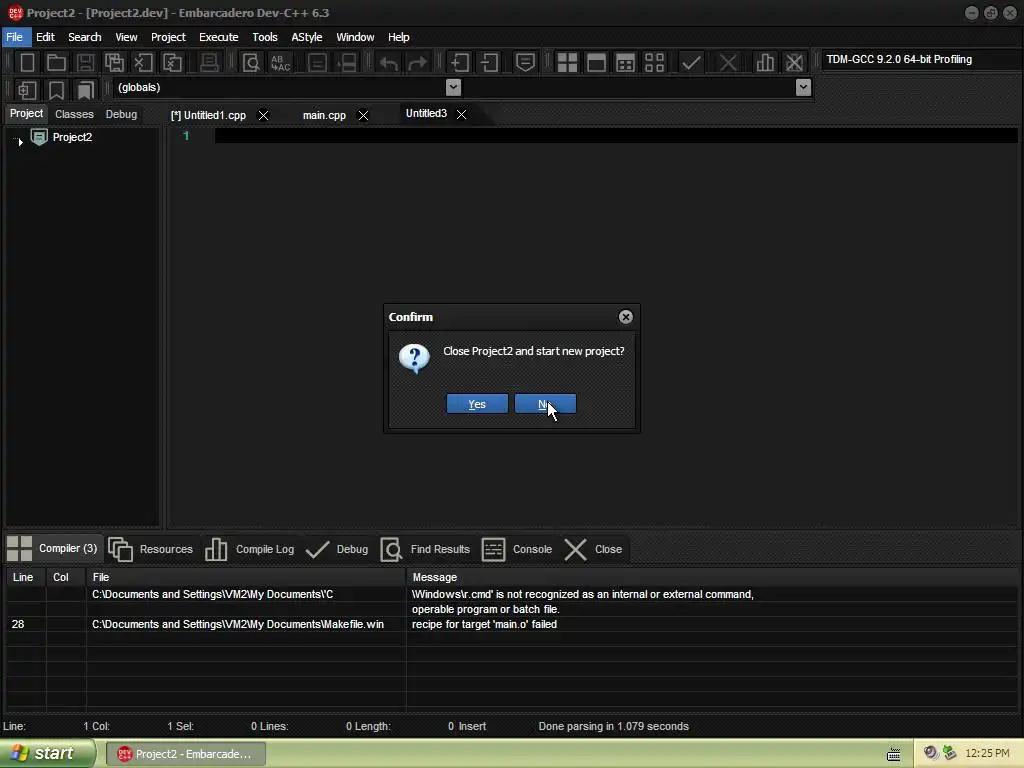
Task: Click the Project2 - Embarcadero taskbar button
Action: 185,754
